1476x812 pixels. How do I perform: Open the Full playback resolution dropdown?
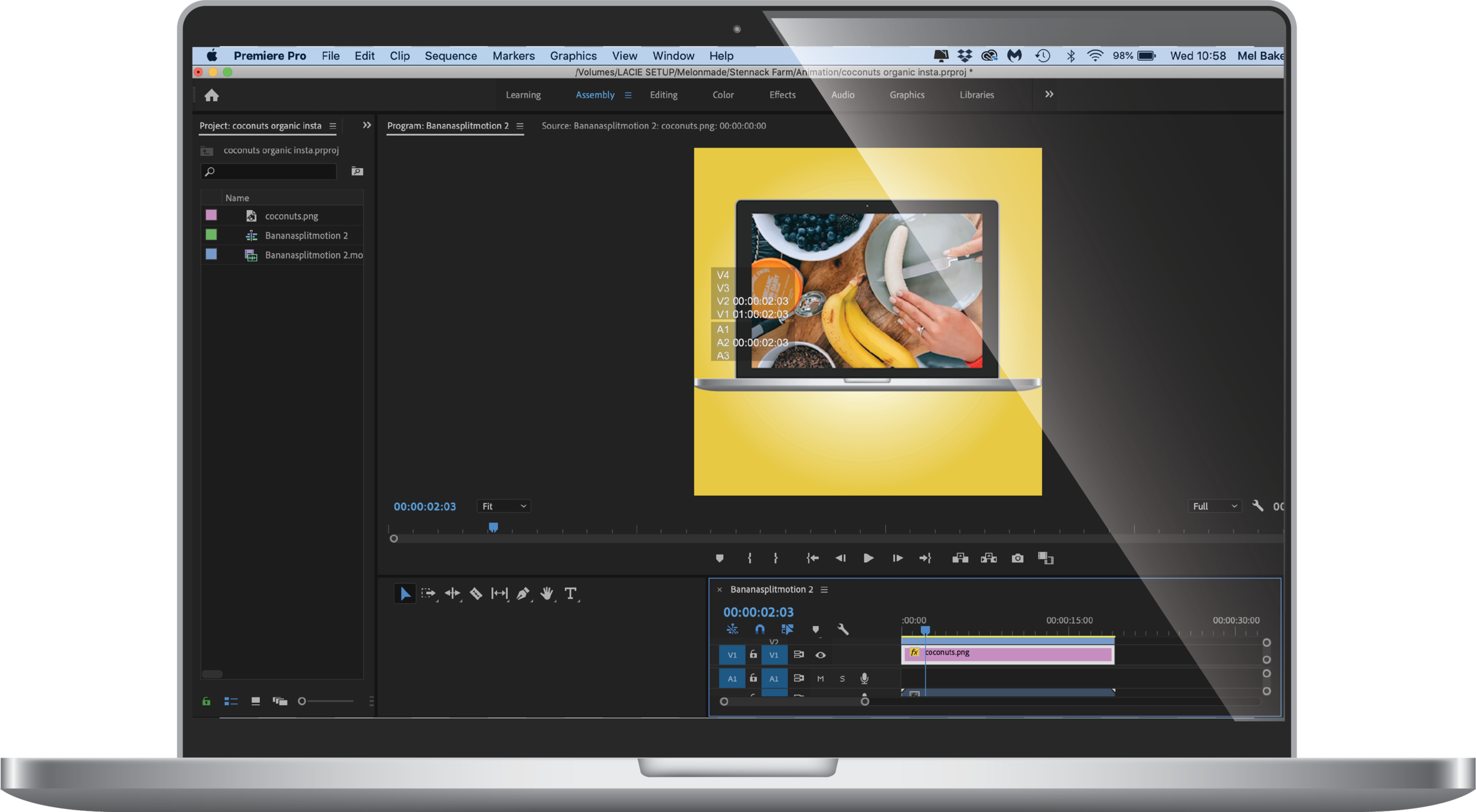tap(1214, 506)
